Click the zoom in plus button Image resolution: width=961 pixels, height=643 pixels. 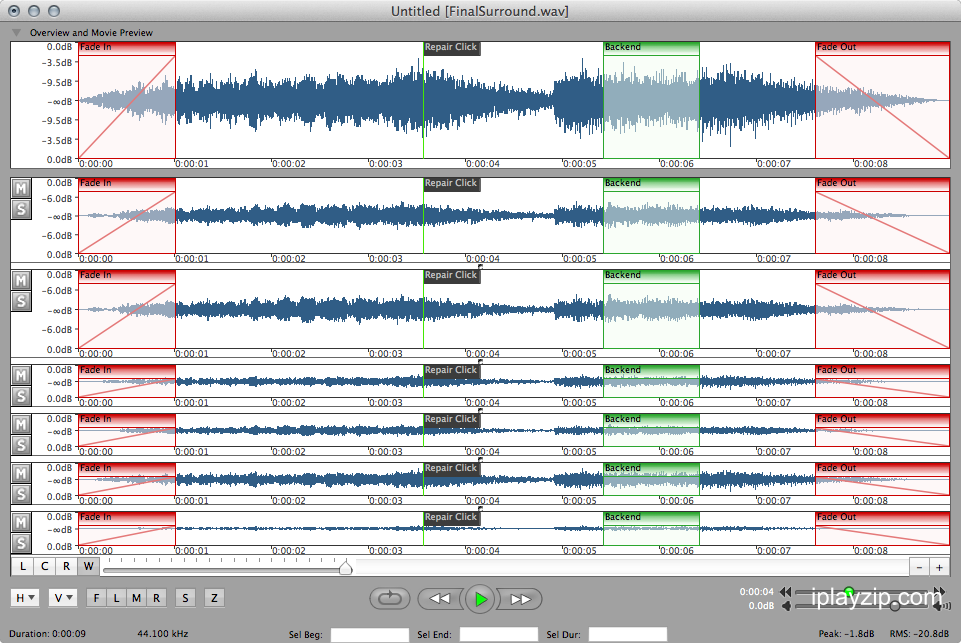[939, 568]
